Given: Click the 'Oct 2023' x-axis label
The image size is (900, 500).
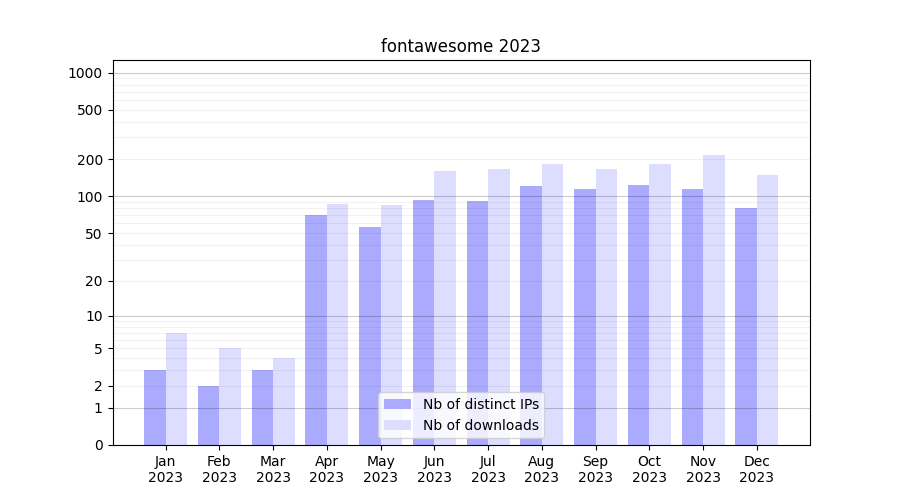Looking at the screenshot, I should coord(649,469).
